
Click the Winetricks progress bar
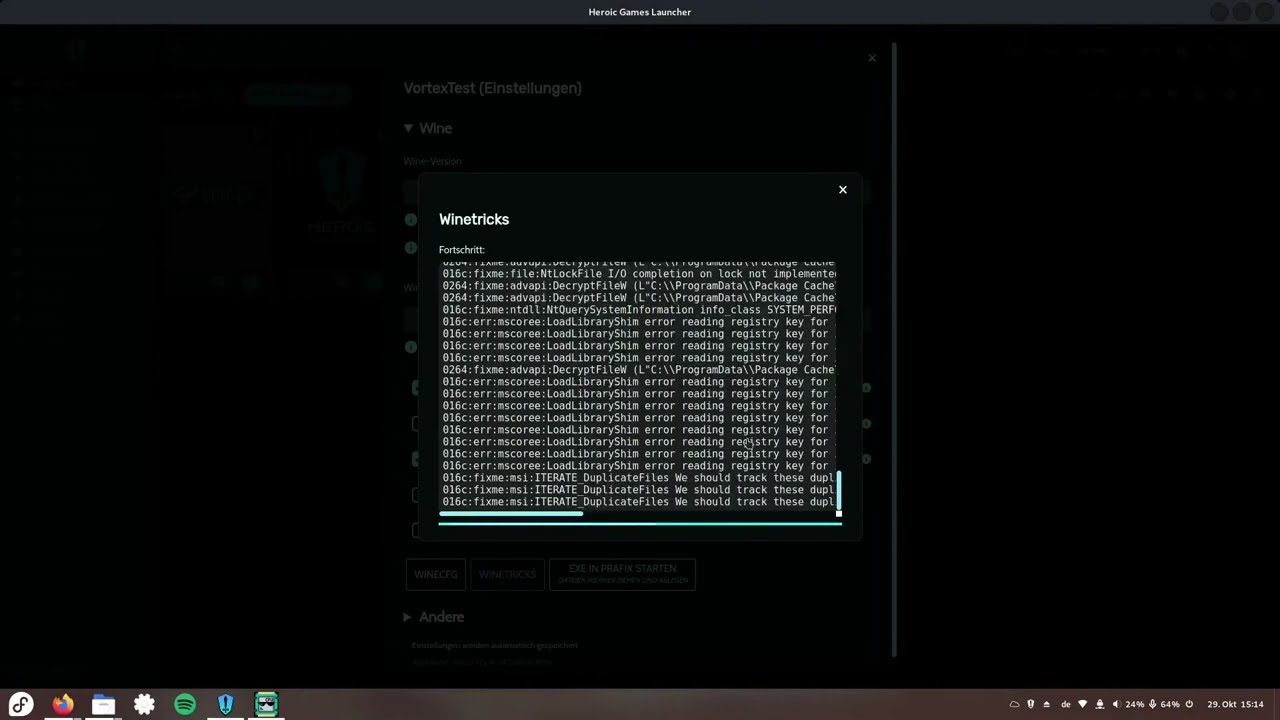click(x=640, y=522)
